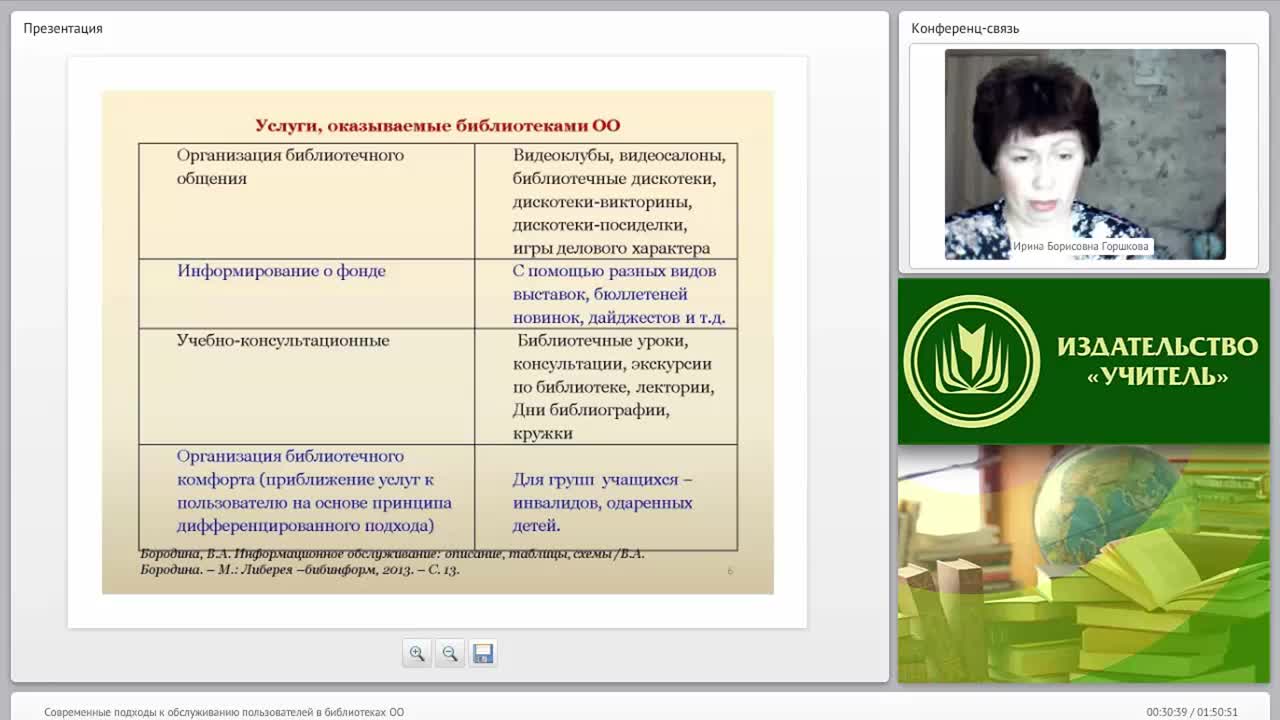Click the speaker name label Ирина Борисовна Горшкова
Image resolution: width=1280 pixels, height=720 pixels.
1081,246
